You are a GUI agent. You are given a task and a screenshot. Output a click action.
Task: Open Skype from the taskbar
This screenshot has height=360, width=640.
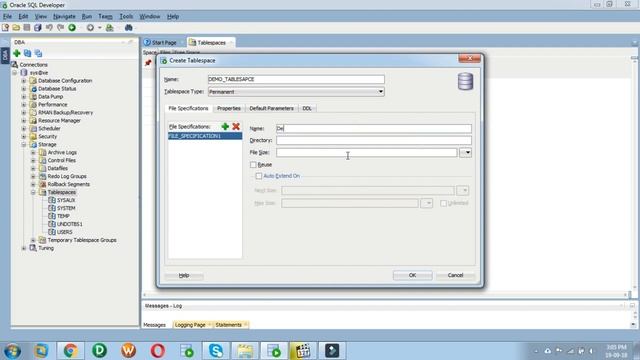tap(216, 350)
